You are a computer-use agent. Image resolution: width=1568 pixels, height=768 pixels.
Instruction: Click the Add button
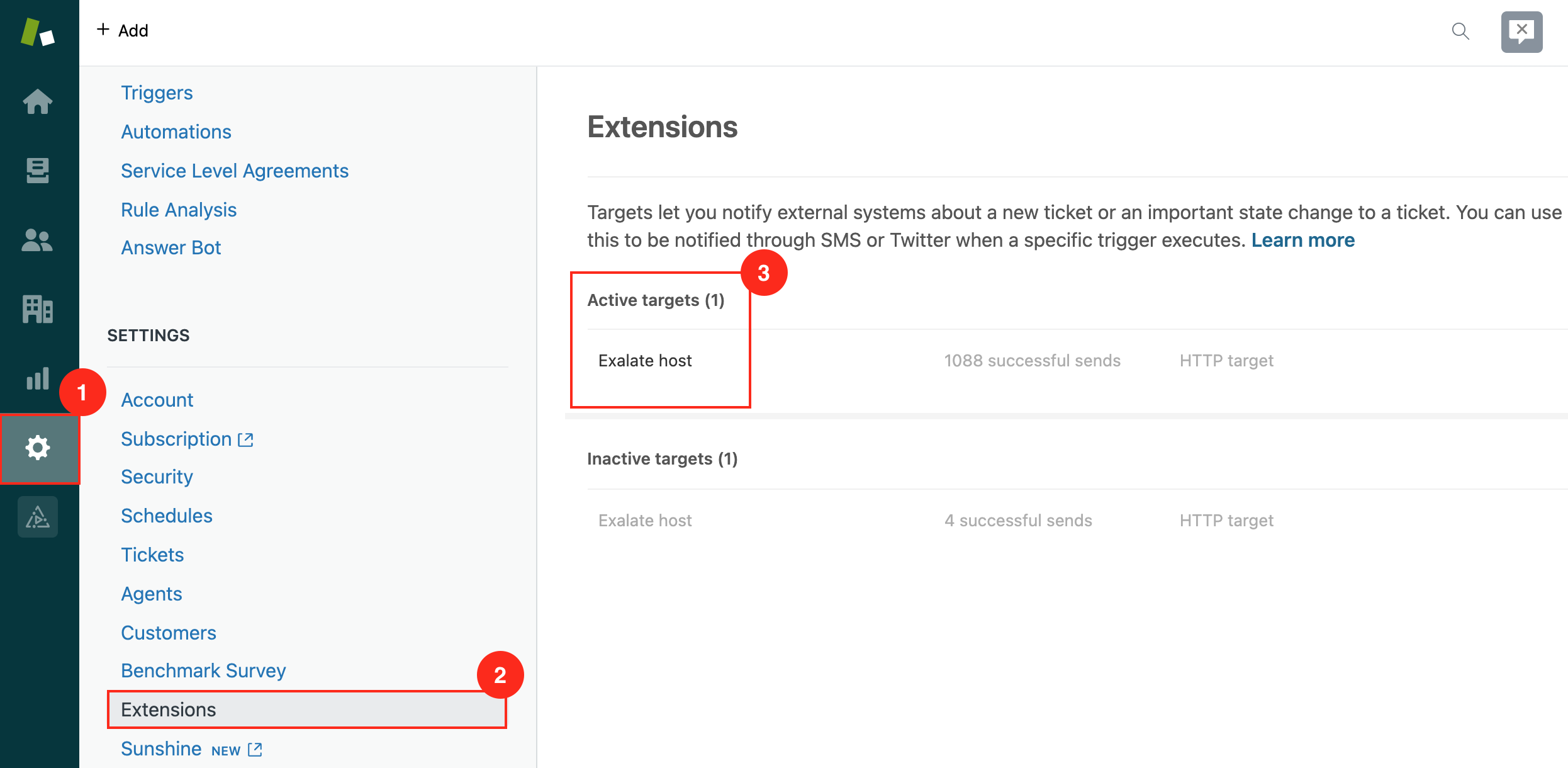pos(123,30)
